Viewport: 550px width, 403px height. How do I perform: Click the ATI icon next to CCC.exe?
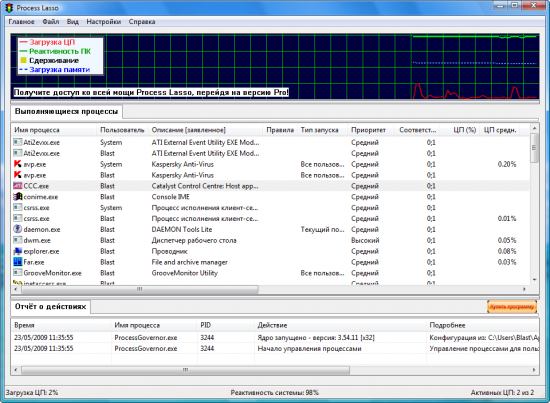click(x=18, y=186)
